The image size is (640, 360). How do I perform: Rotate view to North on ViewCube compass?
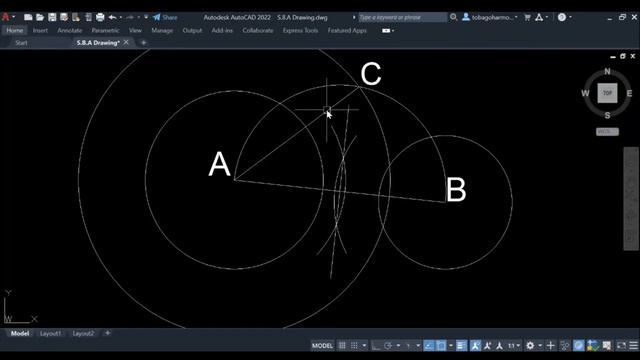coord(607,71)
